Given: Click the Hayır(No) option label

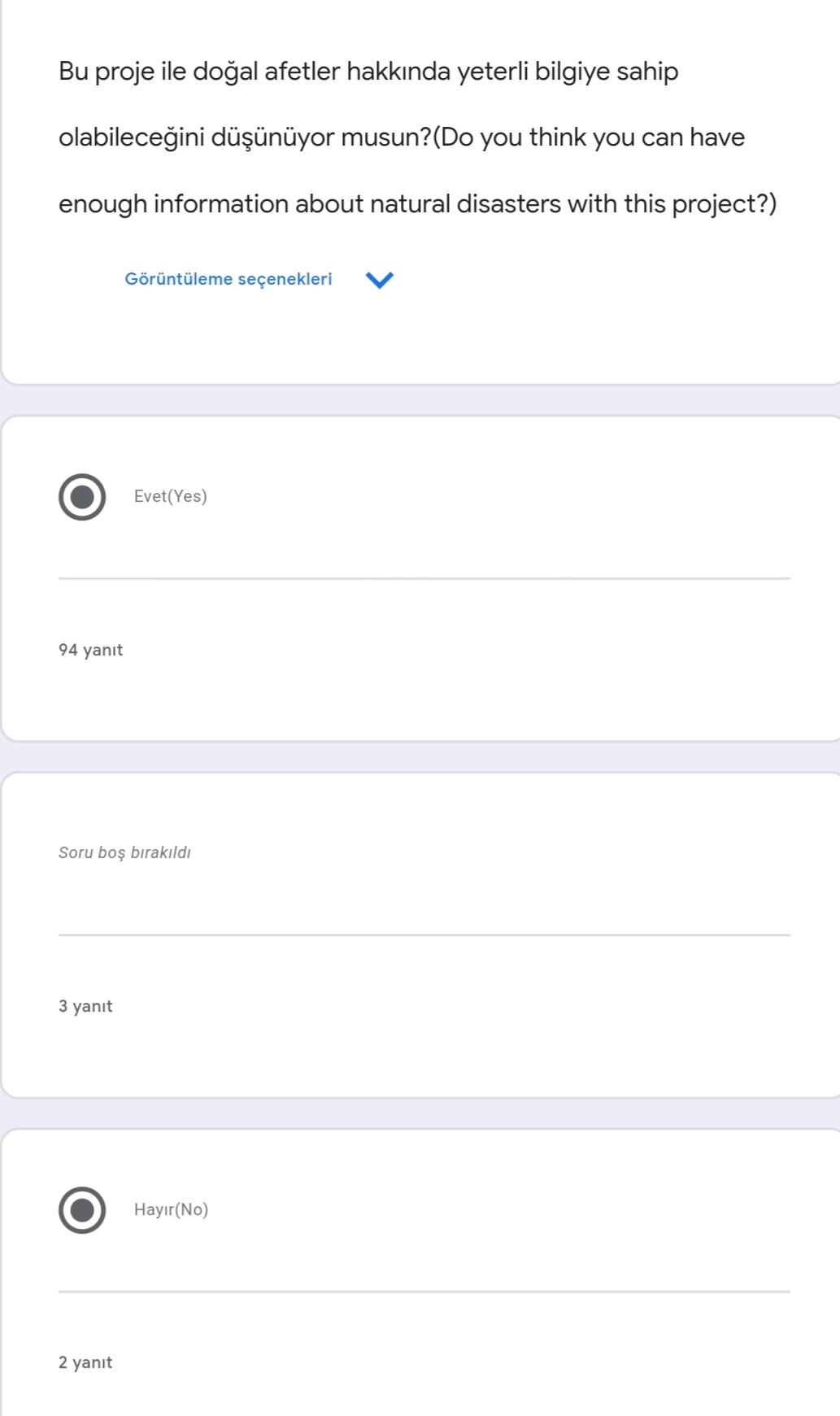Looking at the screenshot, I should pos(171,1209).
